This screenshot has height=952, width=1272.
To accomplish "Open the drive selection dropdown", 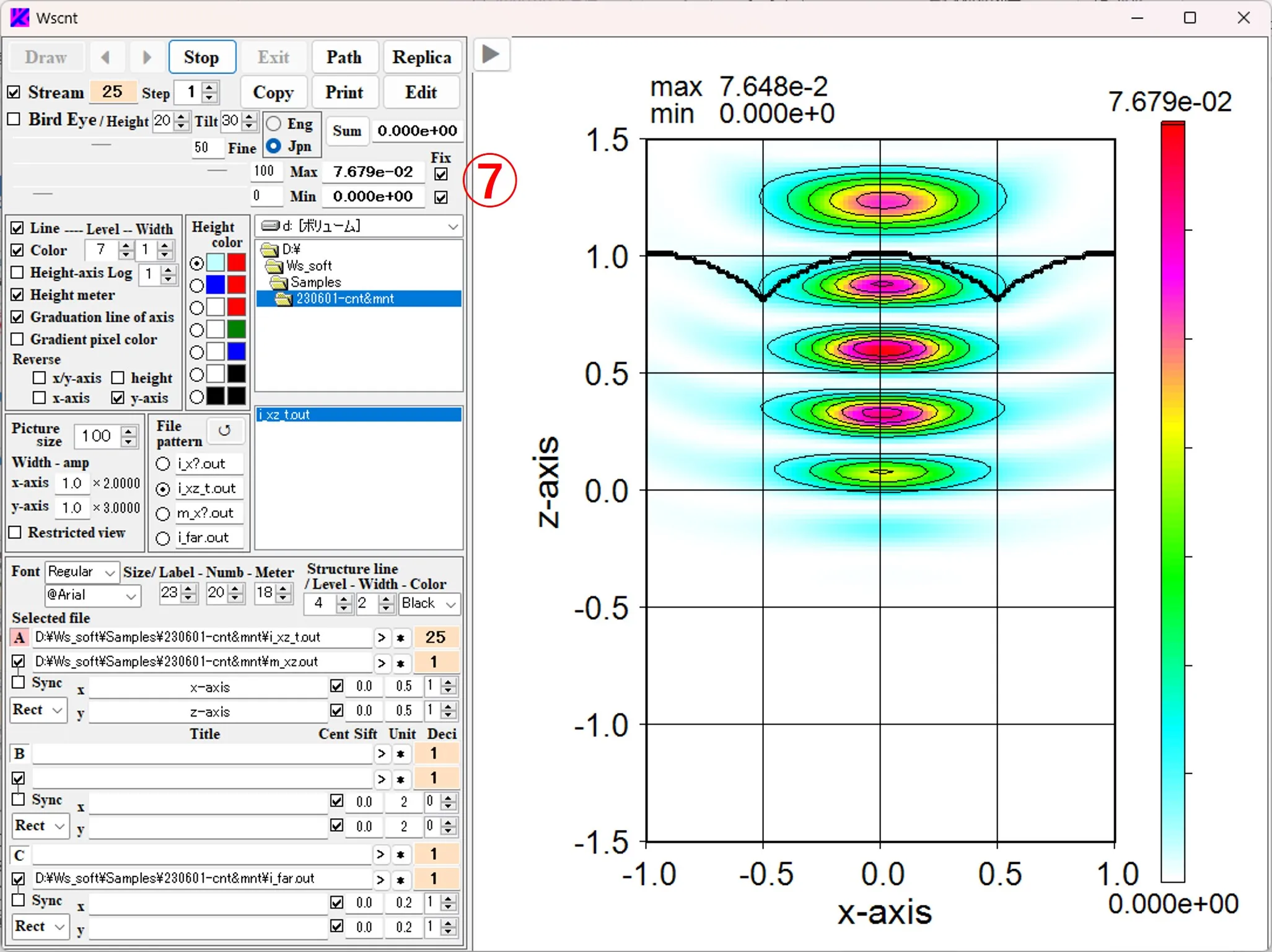I will coord(454,227).
